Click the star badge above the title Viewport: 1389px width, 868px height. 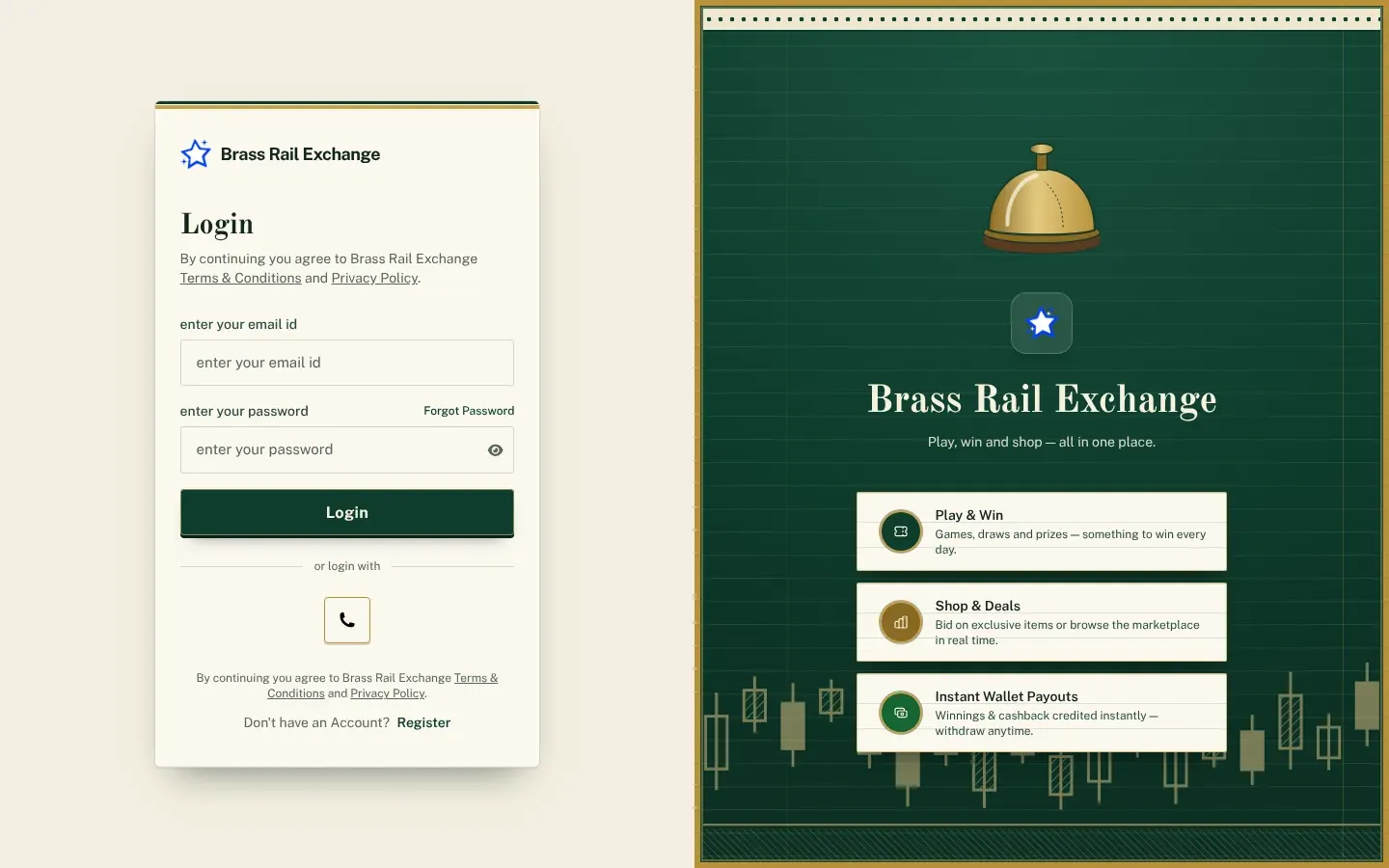(x=1042, y=323)
